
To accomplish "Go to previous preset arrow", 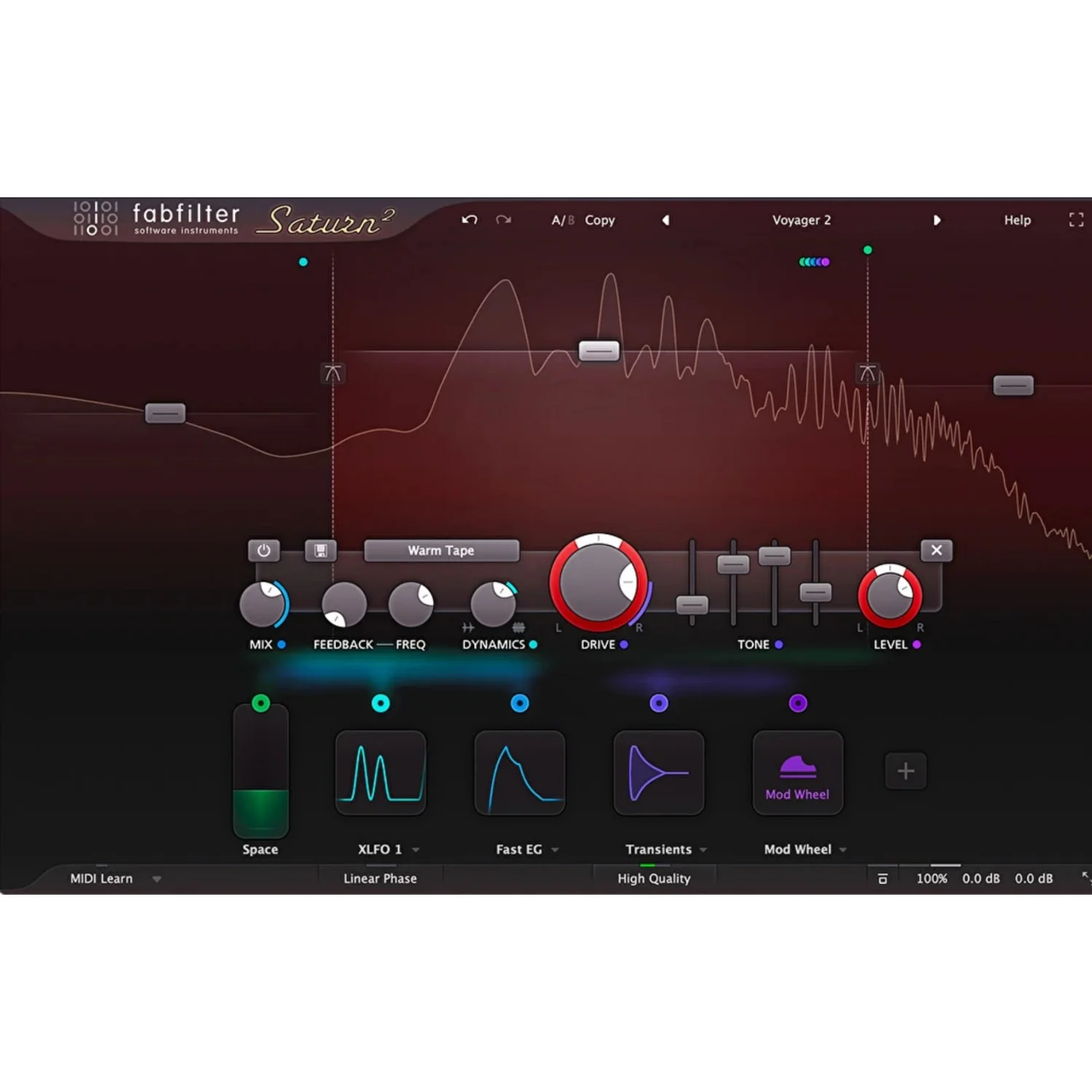I will coord(665,220).
